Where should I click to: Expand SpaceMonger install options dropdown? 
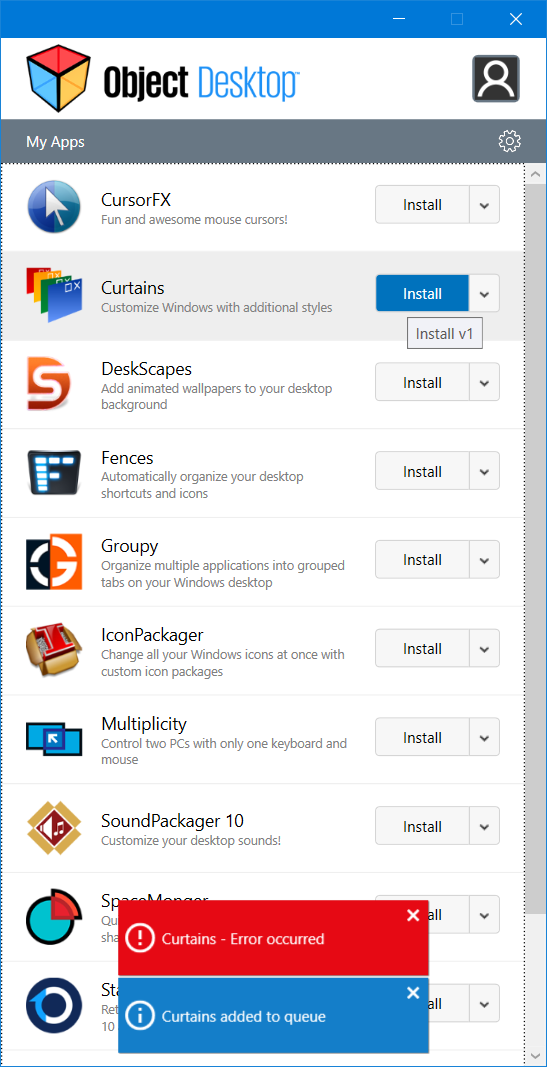[484, 915]
